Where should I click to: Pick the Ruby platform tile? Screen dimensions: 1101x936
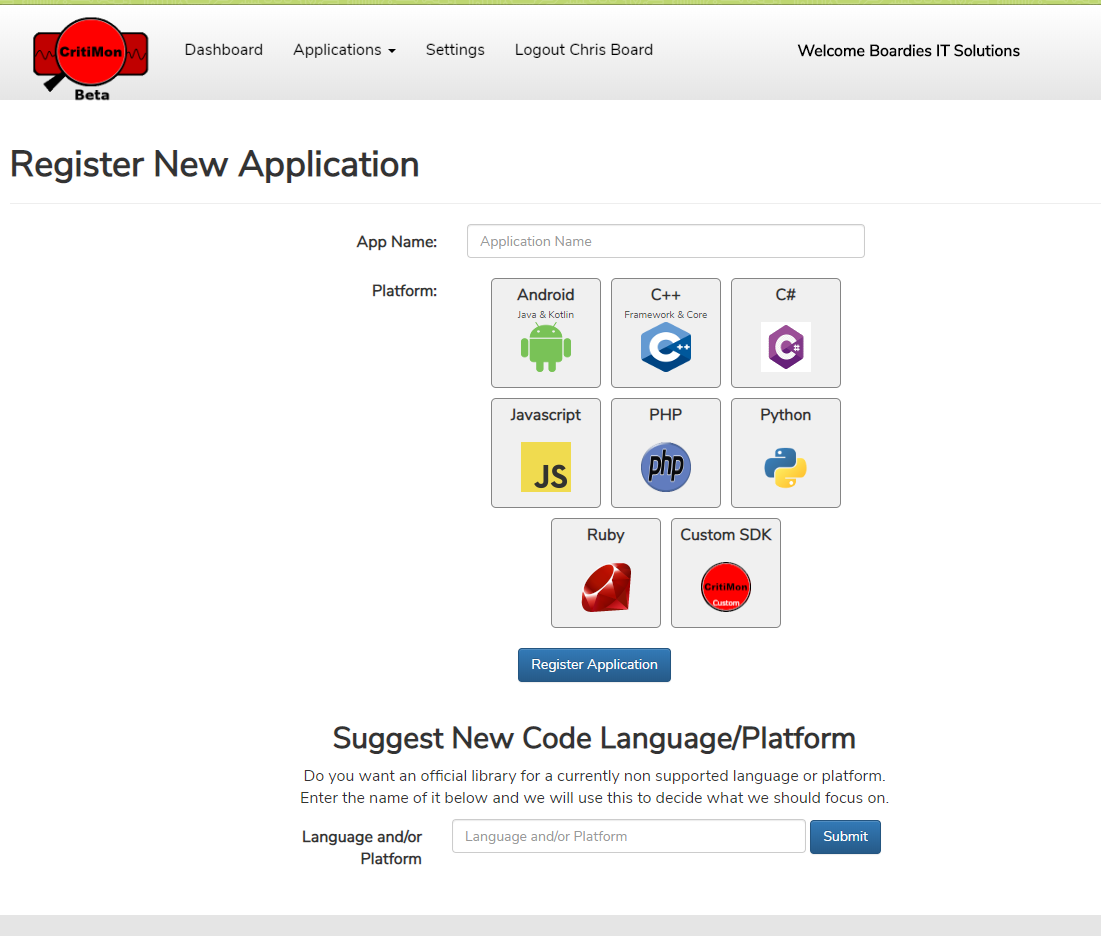pyautogui.click(x=606, y=573)
